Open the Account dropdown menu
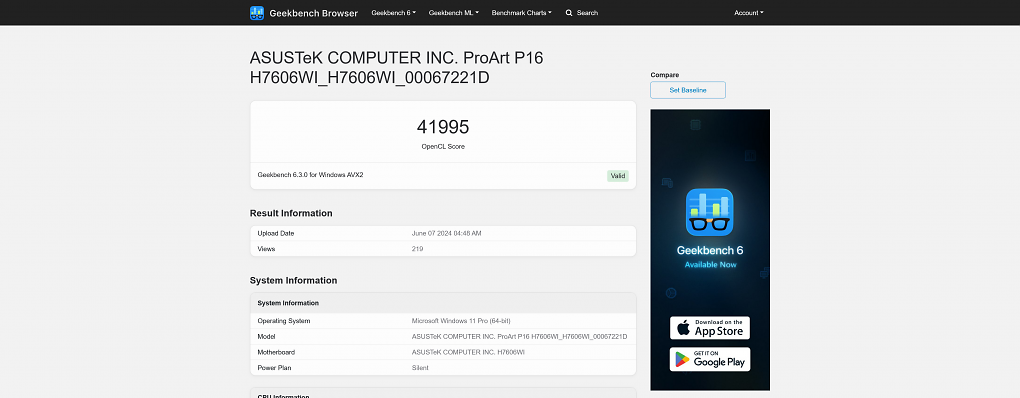The image size is (1020, 398). pos(749,13)
